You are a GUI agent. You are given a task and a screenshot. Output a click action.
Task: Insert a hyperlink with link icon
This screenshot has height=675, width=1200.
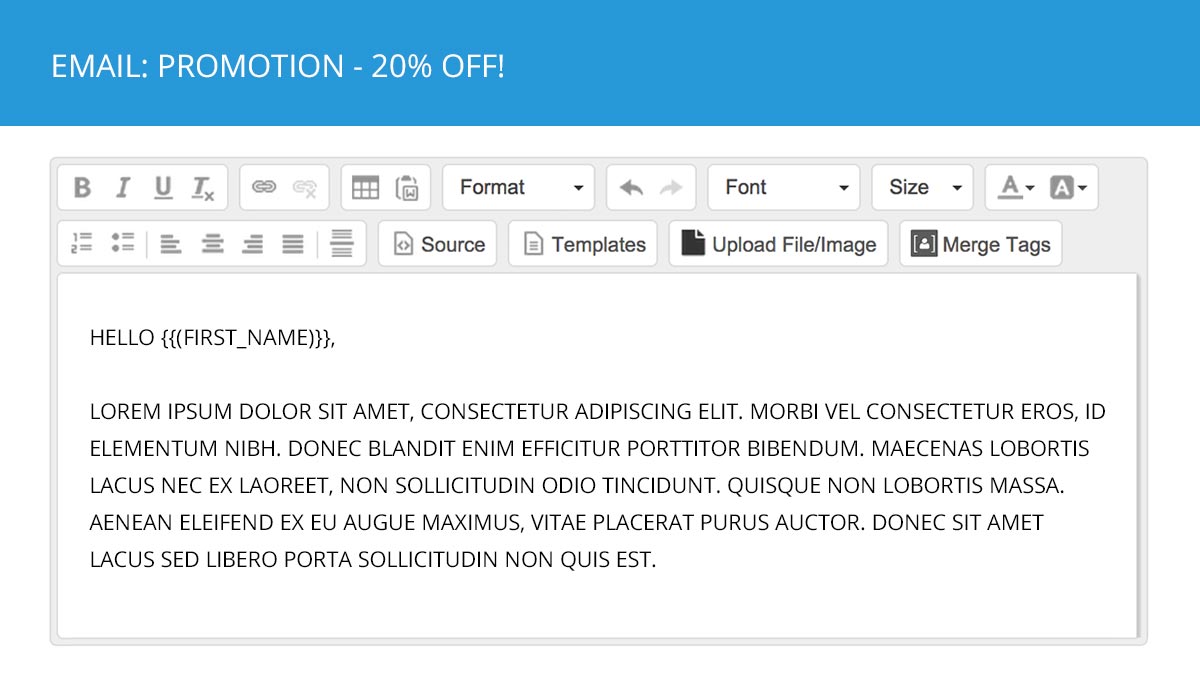pyautogui.click(x=264, y=187)
